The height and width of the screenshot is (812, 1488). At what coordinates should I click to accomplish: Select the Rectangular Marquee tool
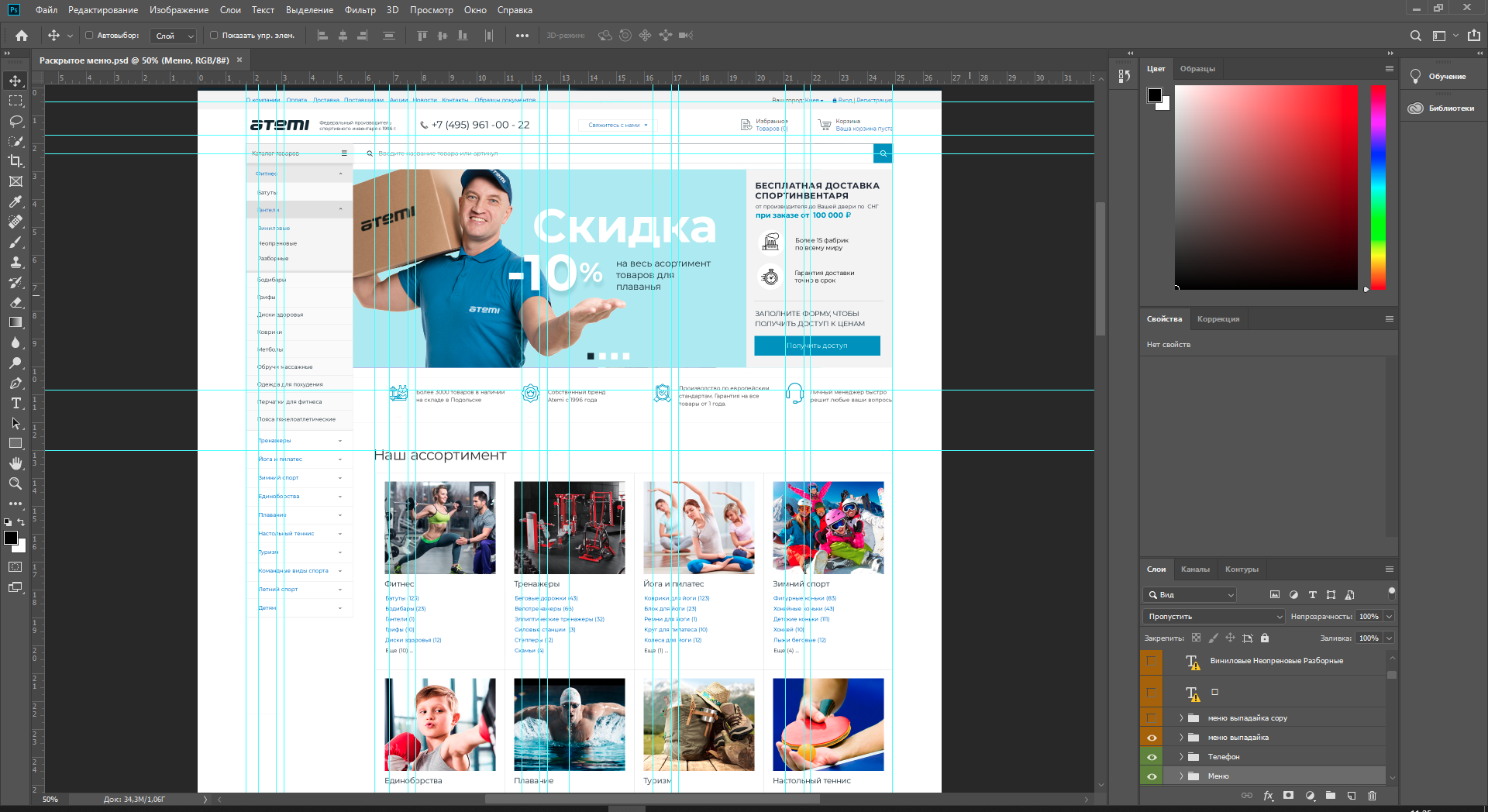click(15, 101)
